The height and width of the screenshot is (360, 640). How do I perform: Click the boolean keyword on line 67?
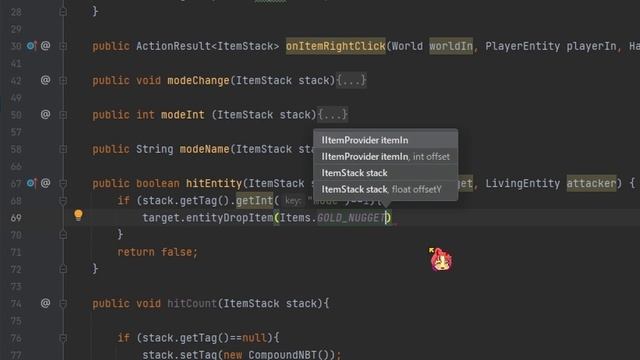pyautogui.click(x=158, y=183)
